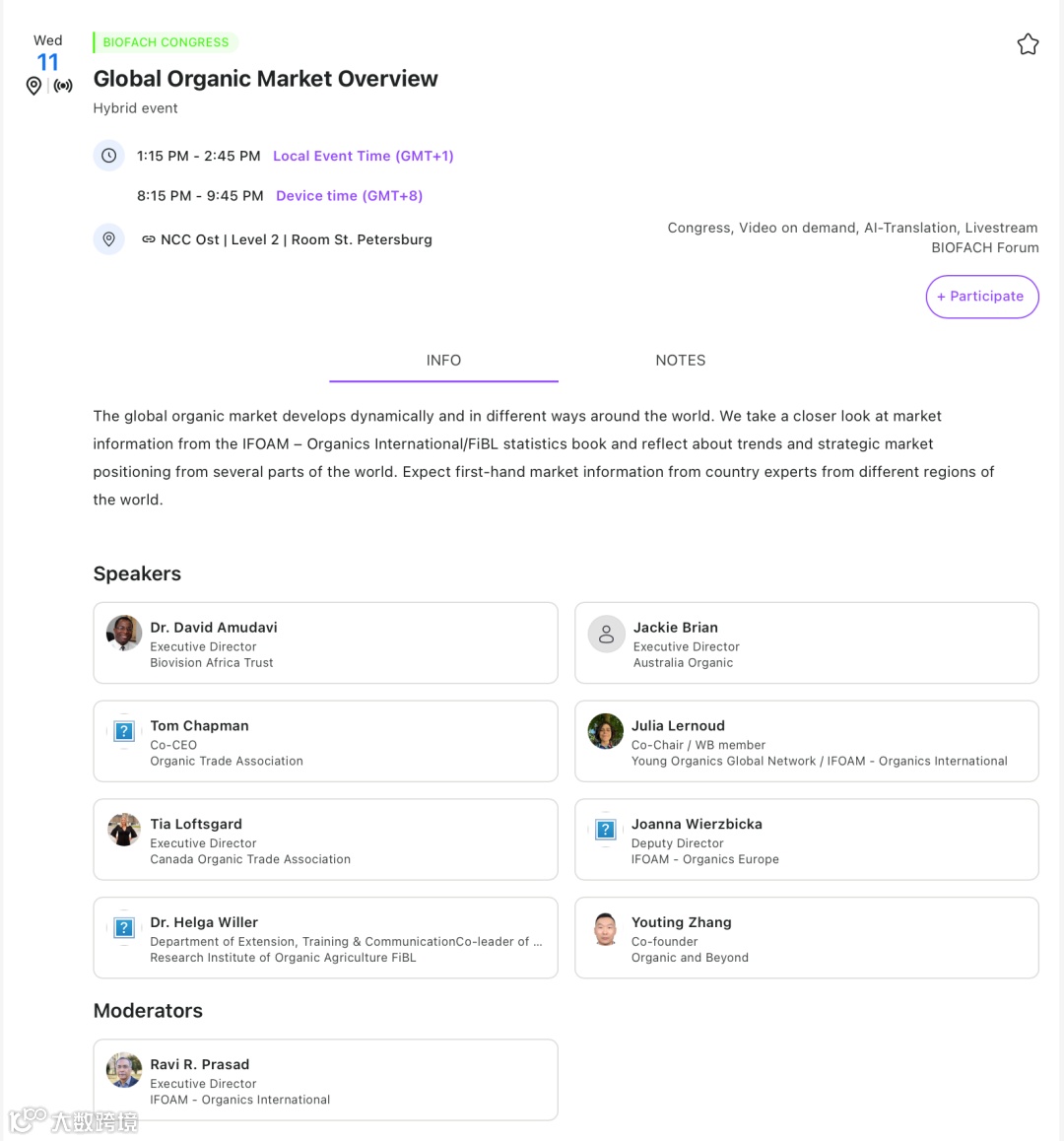1064x1141 pixels.
Task: Open speaker card Dr. Helga Willer
Action: (x=325, y=938)
